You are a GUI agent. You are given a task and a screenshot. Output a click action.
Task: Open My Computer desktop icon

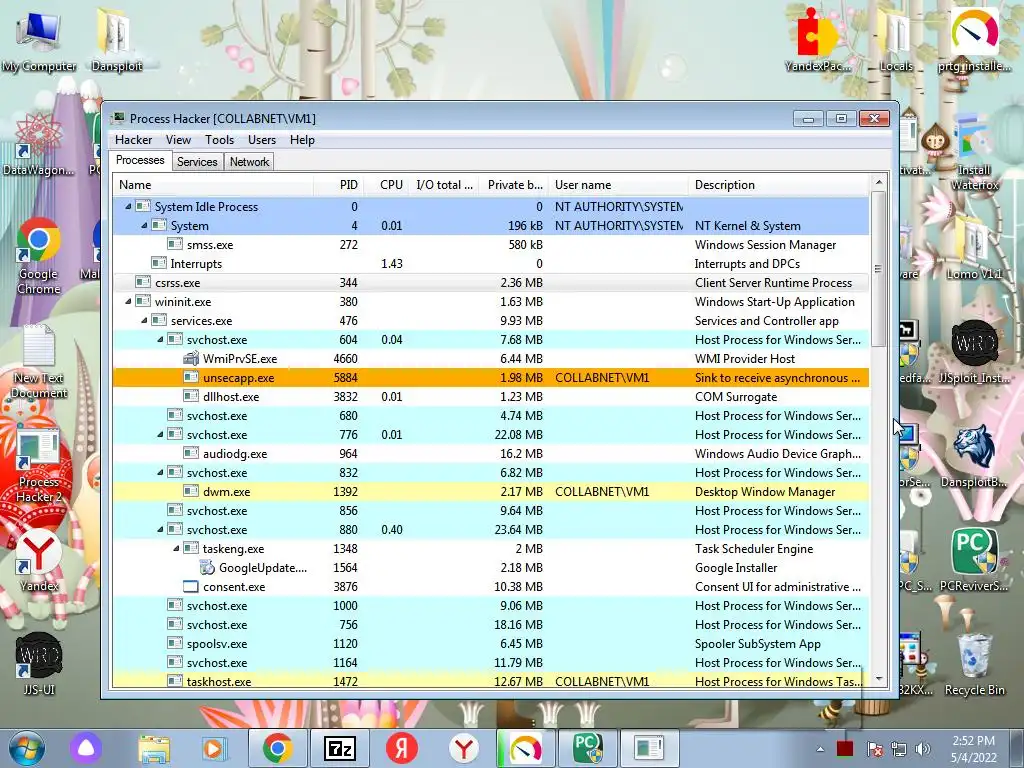[x=39, y=40]
